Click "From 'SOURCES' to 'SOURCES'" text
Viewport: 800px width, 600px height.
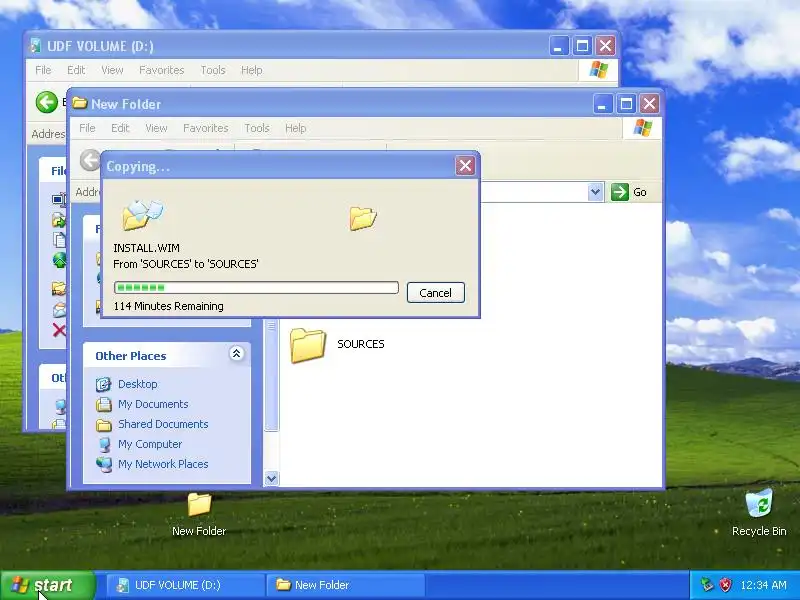(x=186, y=264)
